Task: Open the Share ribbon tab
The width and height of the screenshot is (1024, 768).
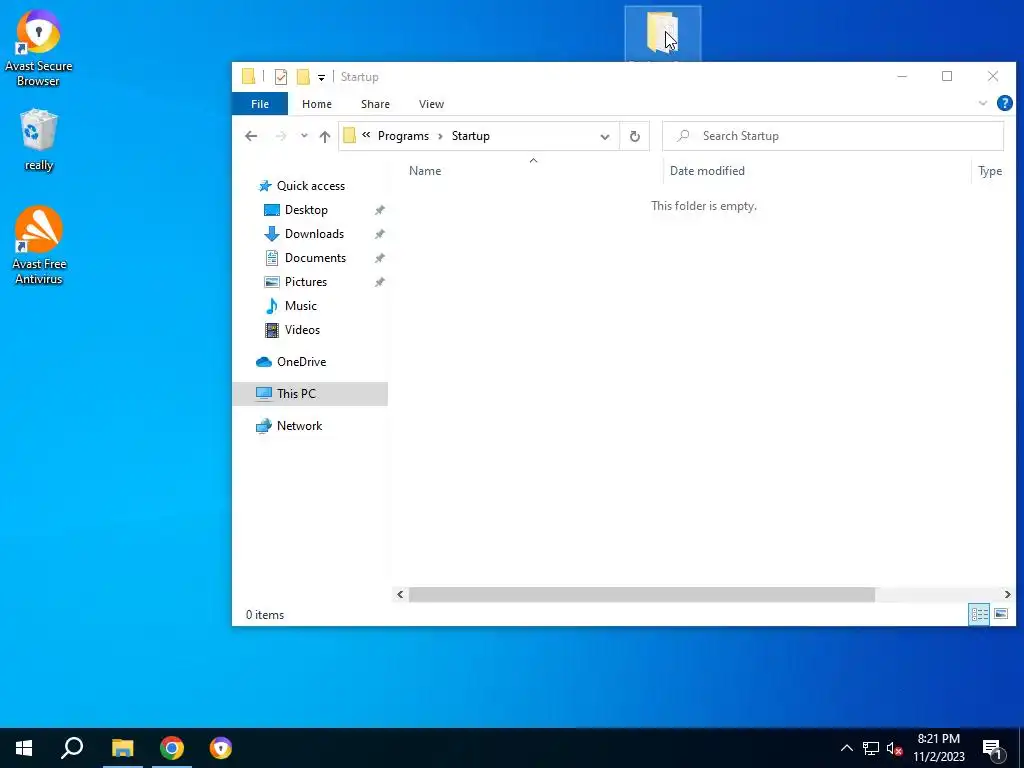Action: click(x=375, y=104)
